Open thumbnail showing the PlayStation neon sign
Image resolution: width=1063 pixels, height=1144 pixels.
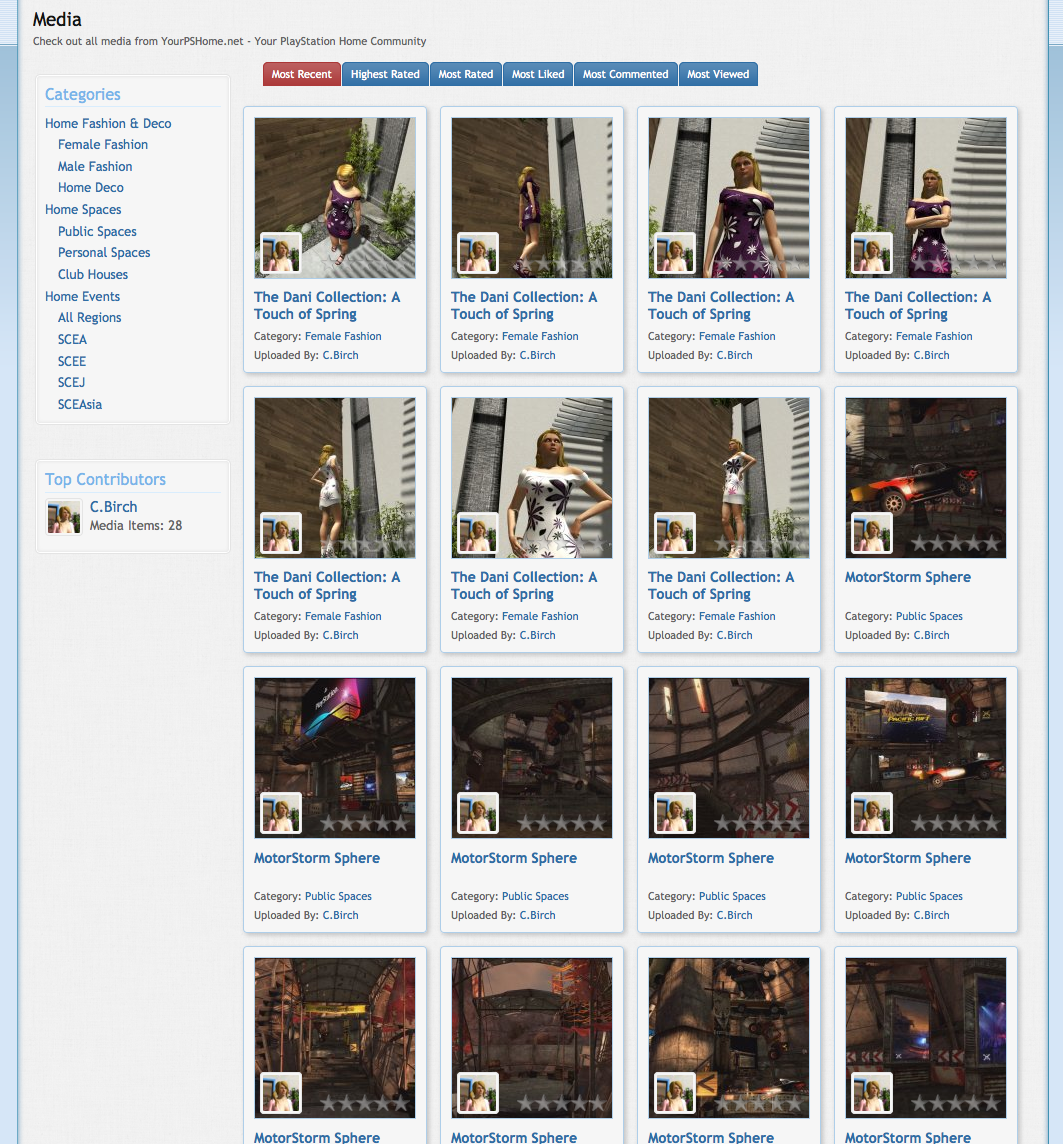[335, 758]
